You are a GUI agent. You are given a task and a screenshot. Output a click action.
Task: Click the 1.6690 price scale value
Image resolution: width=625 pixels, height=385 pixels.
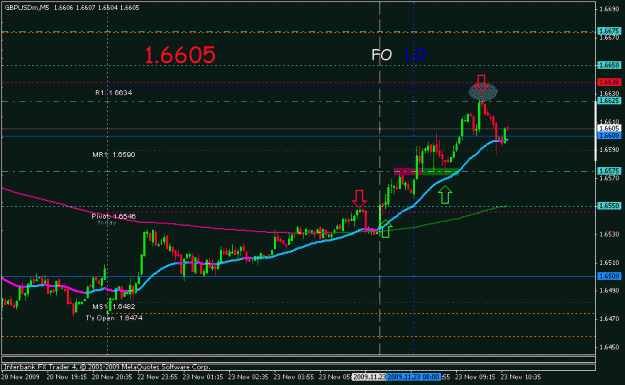[609, 9]
